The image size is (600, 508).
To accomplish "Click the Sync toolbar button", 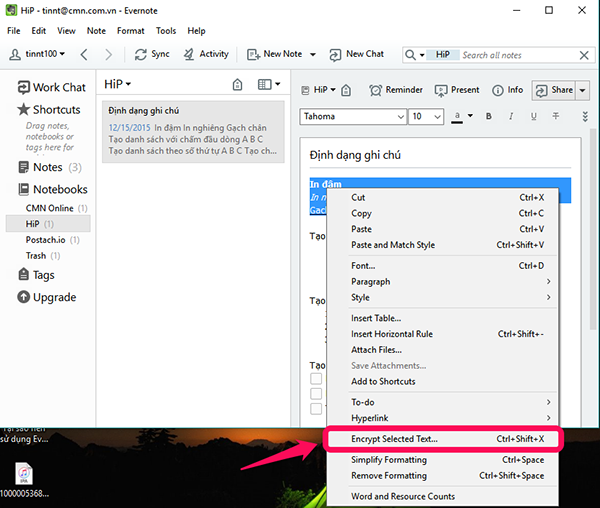I will coord(152,54).
